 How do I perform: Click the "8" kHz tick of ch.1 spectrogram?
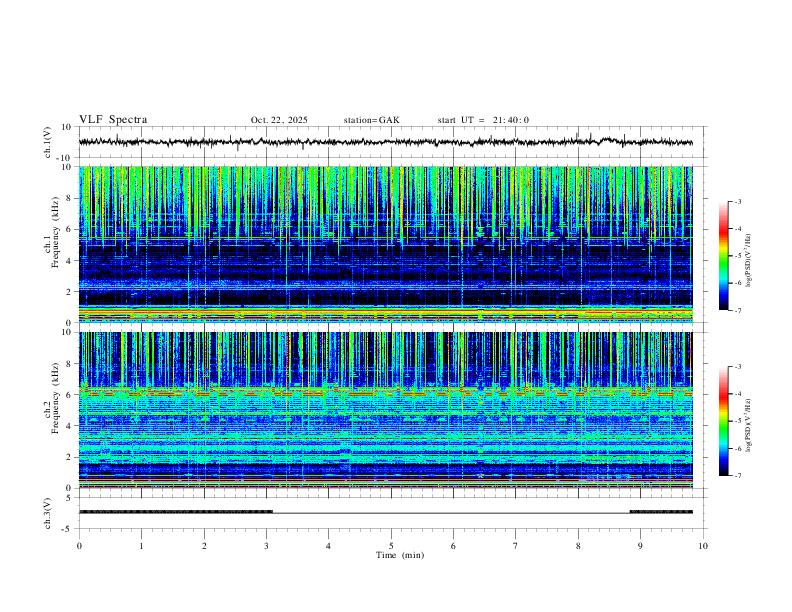click(x=69, y=198)
